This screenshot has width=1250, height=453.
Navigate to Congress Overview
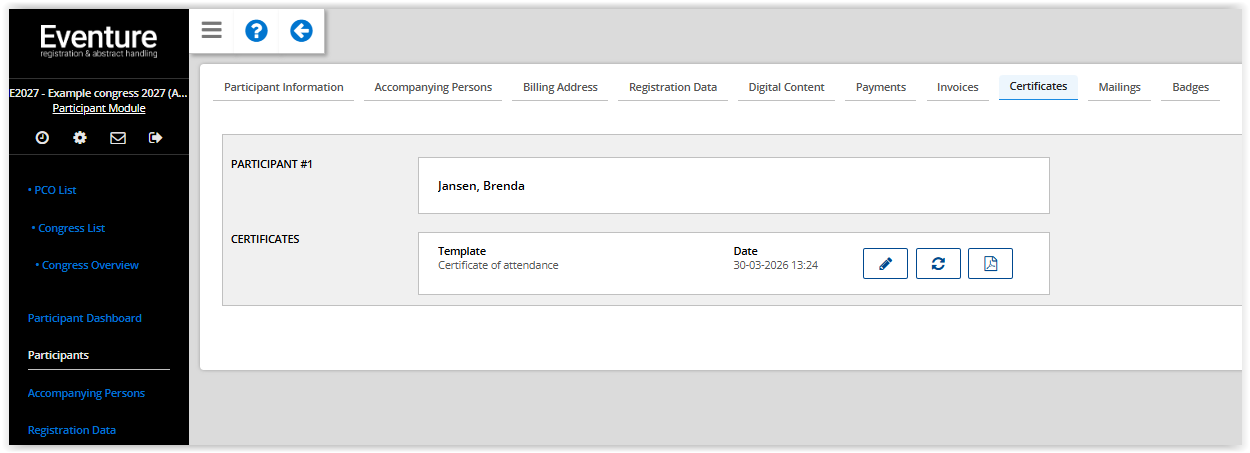90,266
